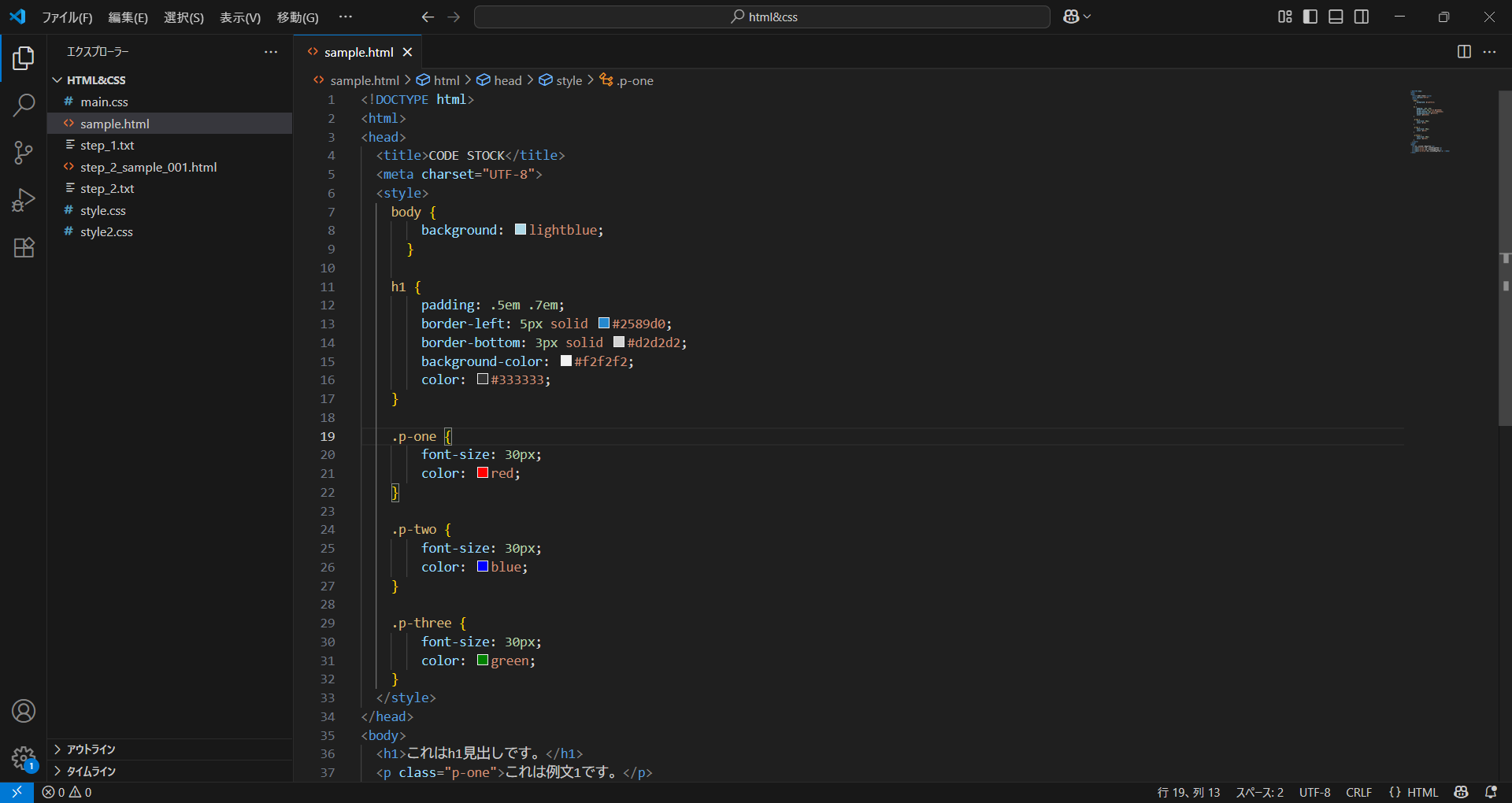The height and width of the screenshot is (803, 1512).
Task: Toggle the secondary side bar visibility
Action: click(x=1362, y=17)
